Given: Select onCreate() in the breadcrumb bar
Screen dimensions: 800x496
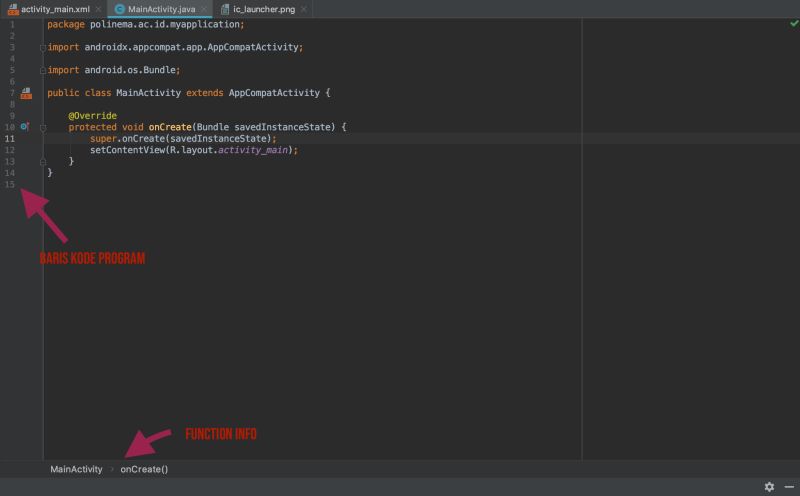Looking at the screenshot, I should coord(144,469).
